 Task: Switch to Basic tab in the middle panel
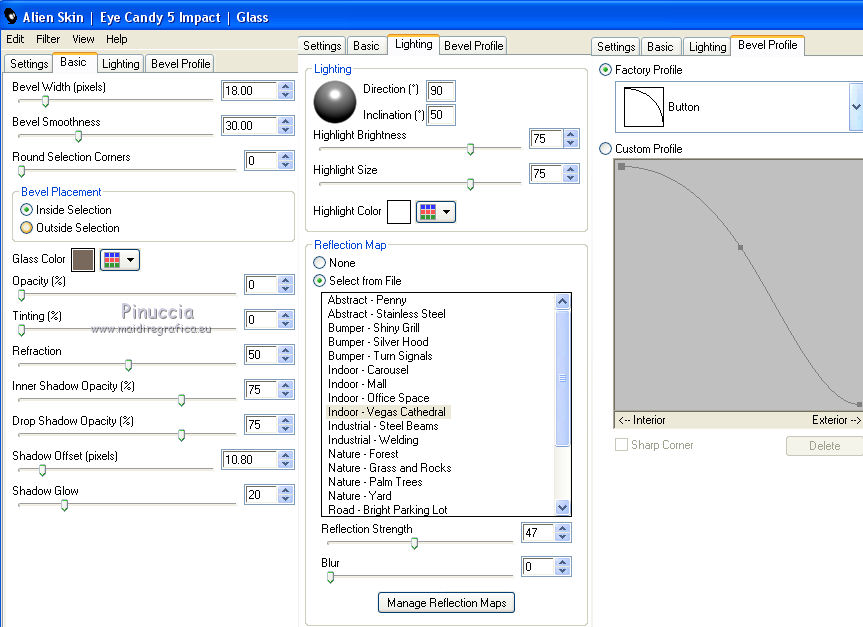(366, 46)
